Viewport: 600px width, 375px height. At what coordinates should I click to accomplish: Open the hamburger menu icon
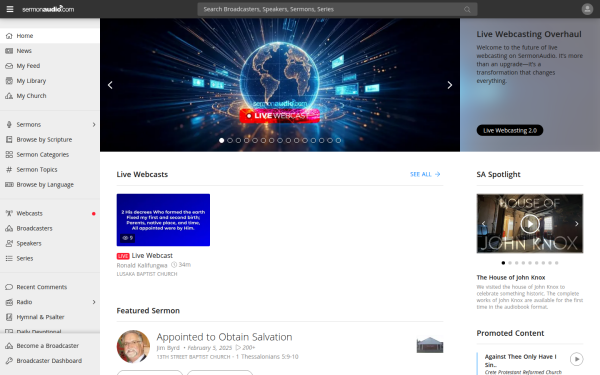tap(10, 9)
